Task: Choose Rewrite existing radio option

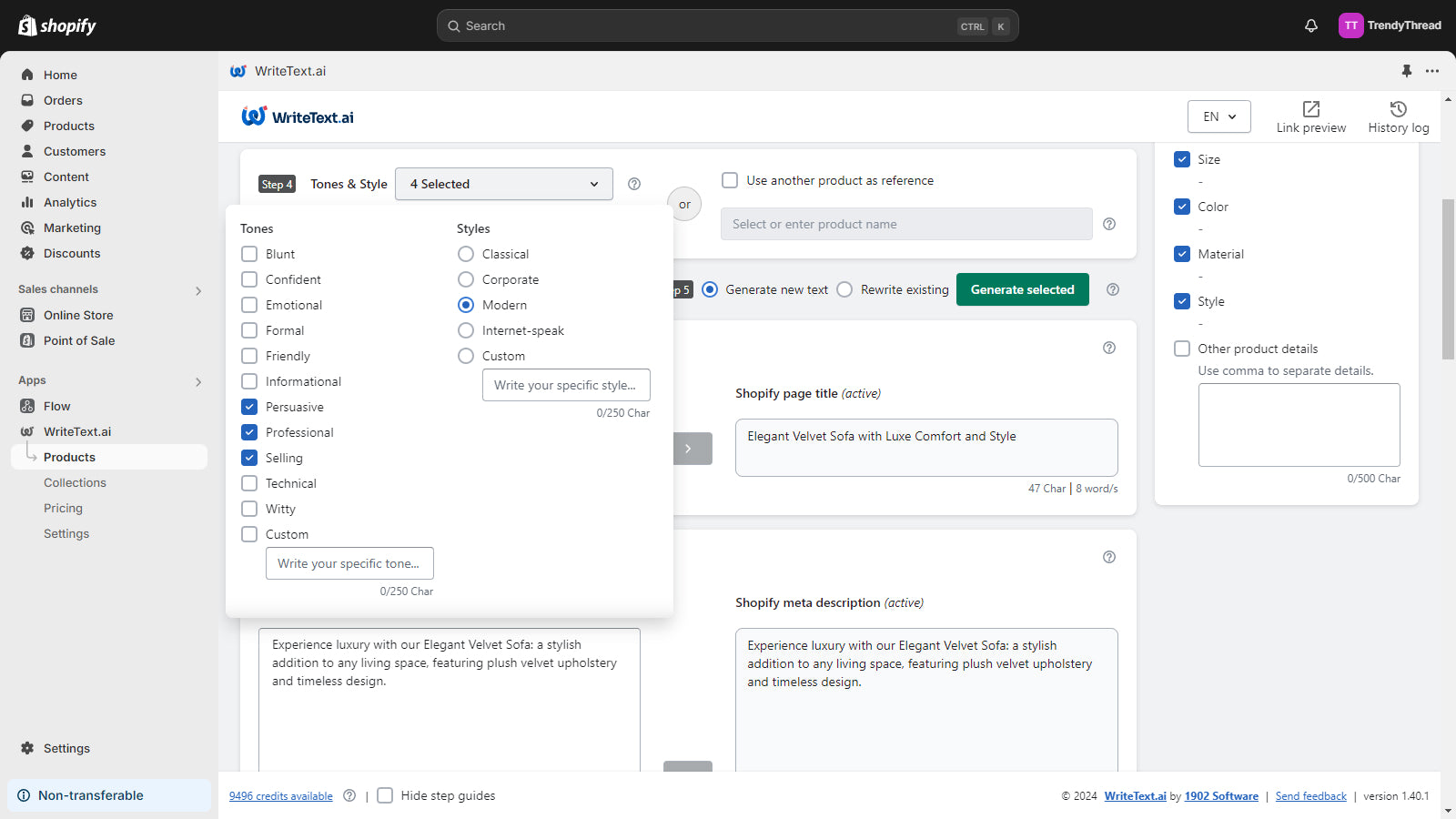Action: pos(844,289)
